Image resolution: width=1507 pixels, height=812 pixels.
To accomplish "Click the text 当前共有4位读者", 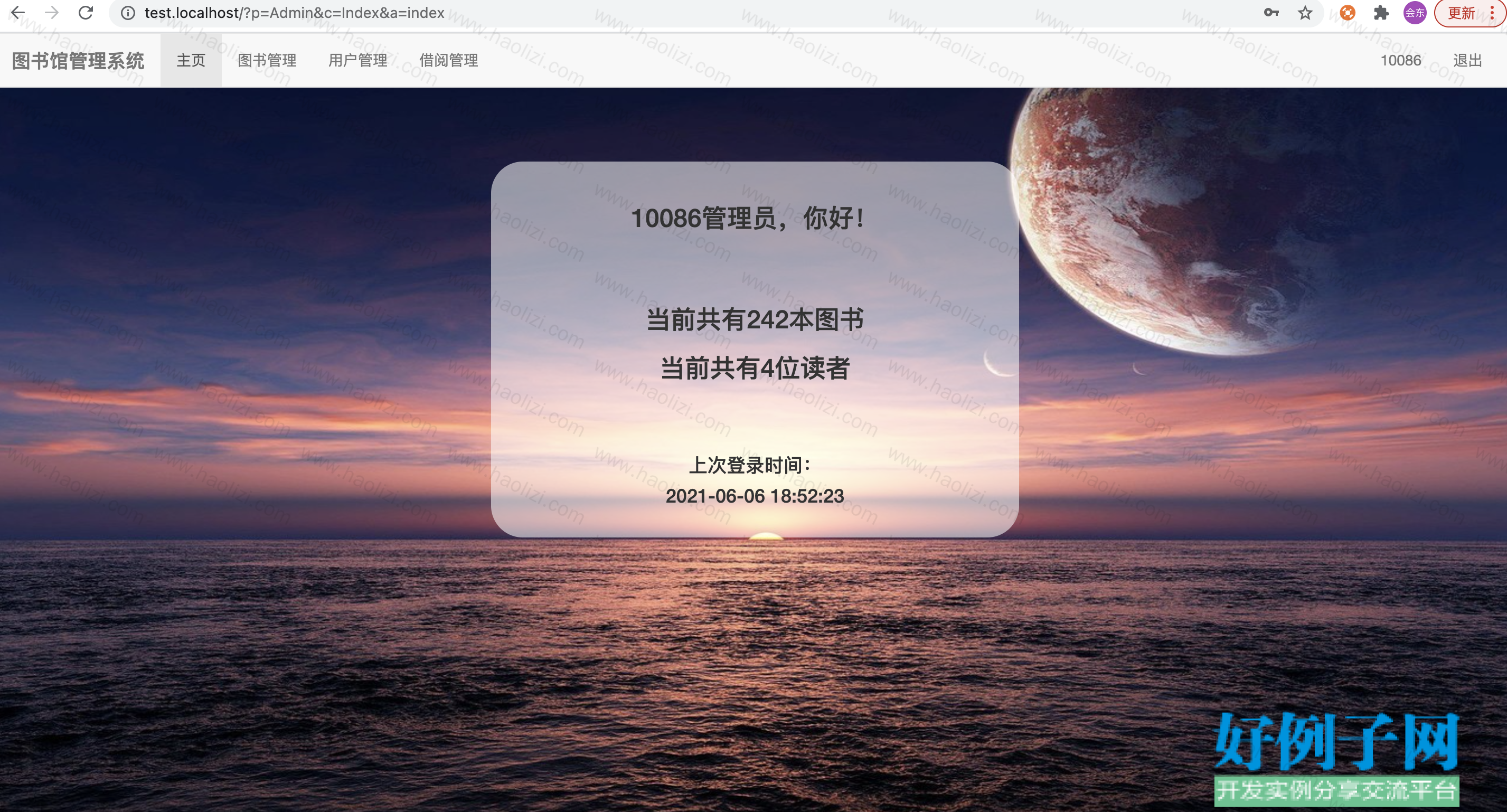I will (x=755, y=368).
